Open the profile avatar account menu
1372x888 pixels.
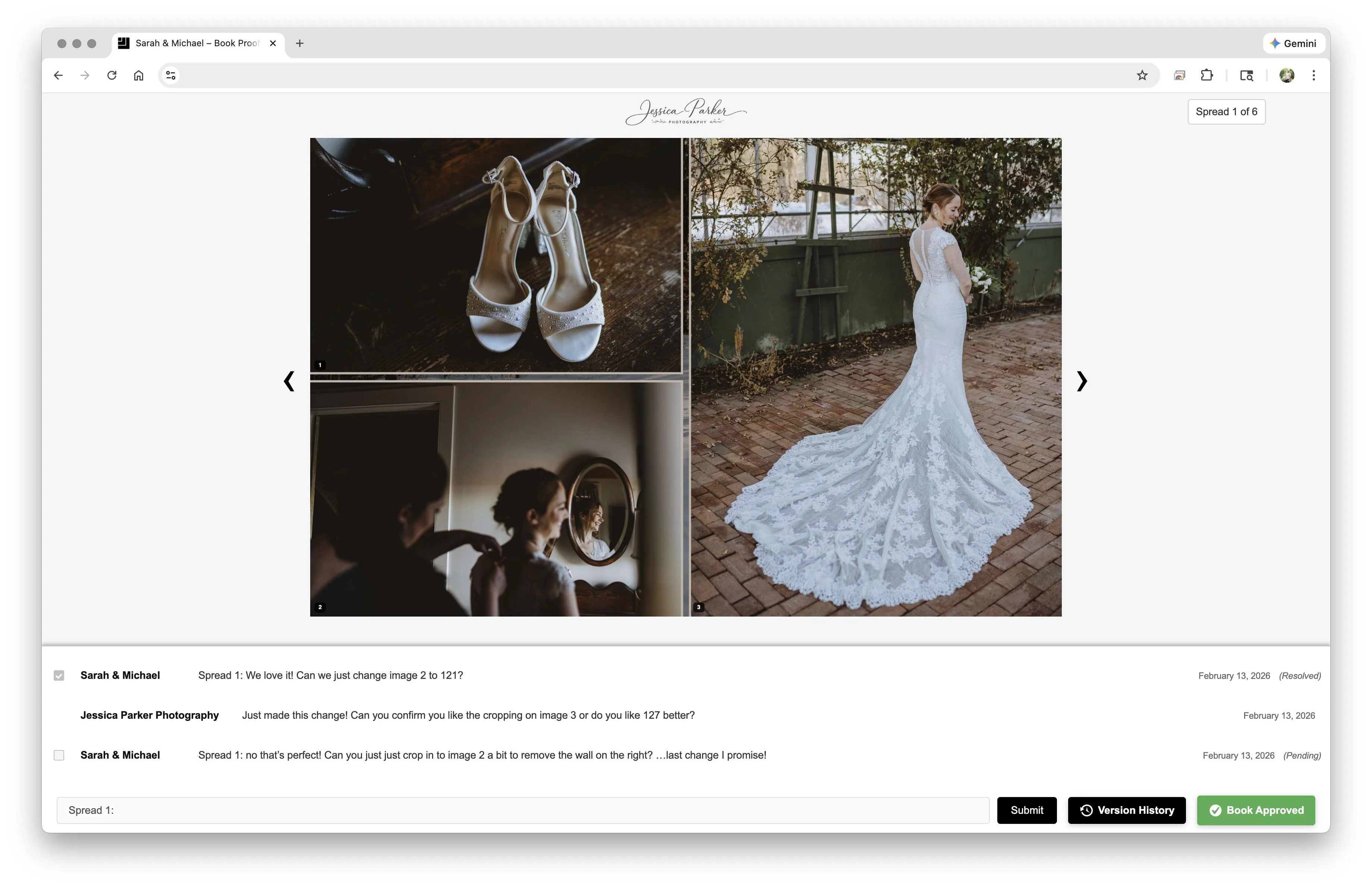1287,75
